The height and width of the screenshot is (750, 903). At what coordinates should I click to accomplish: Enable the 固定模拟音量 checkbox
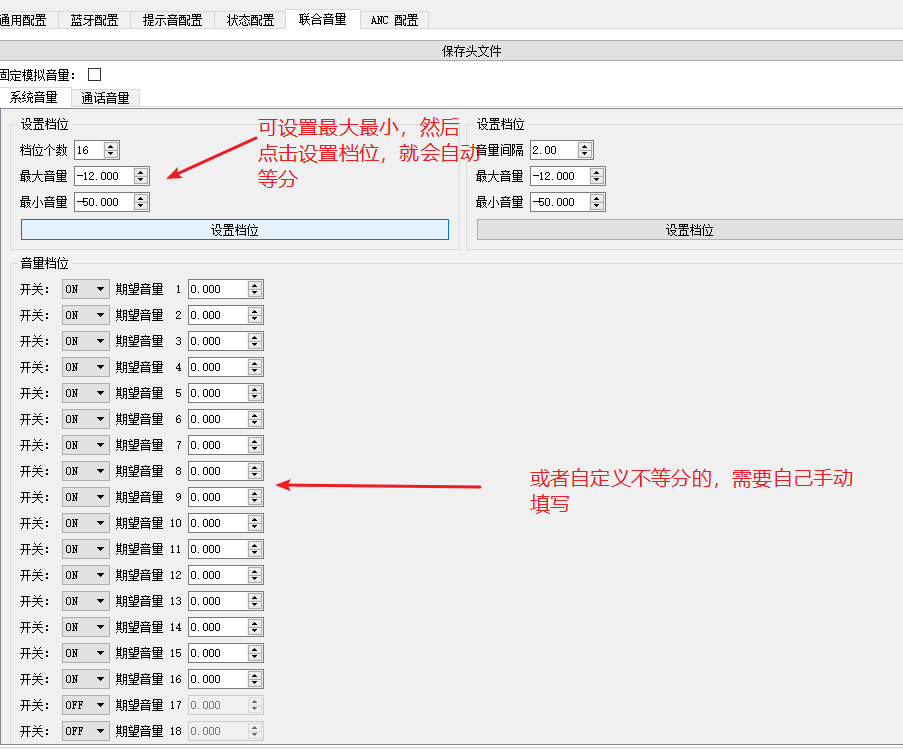tap(94, 74)
